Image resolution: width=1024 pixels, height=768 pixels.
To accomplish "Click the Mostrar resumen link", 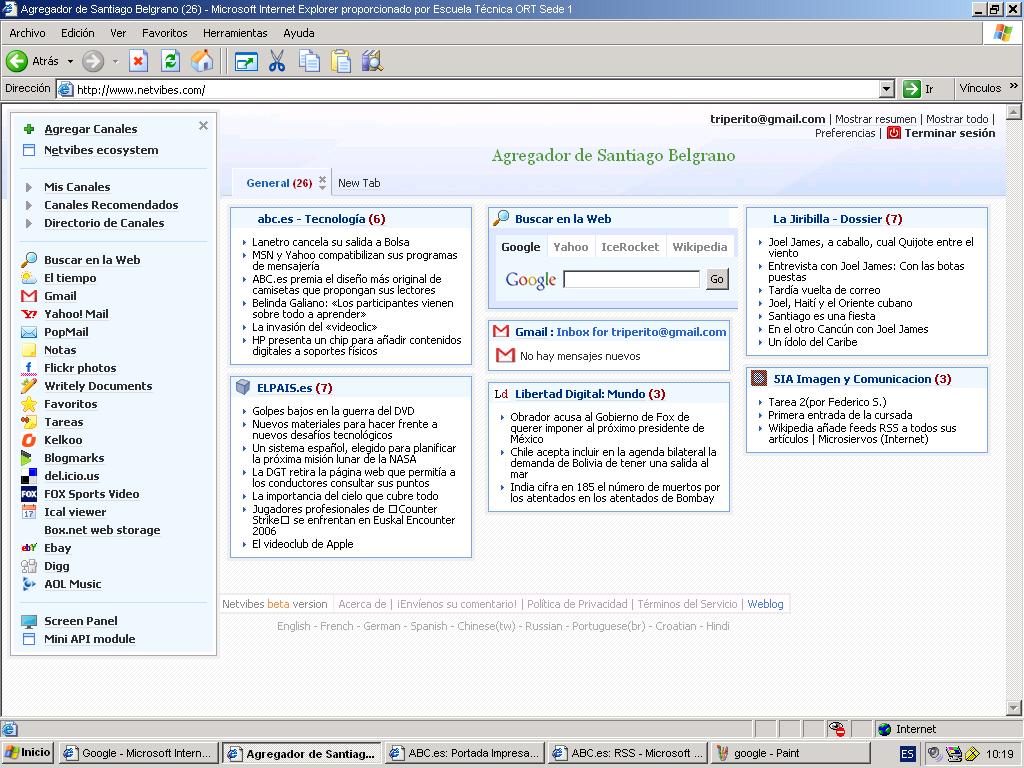I will (x=875, y=119).
